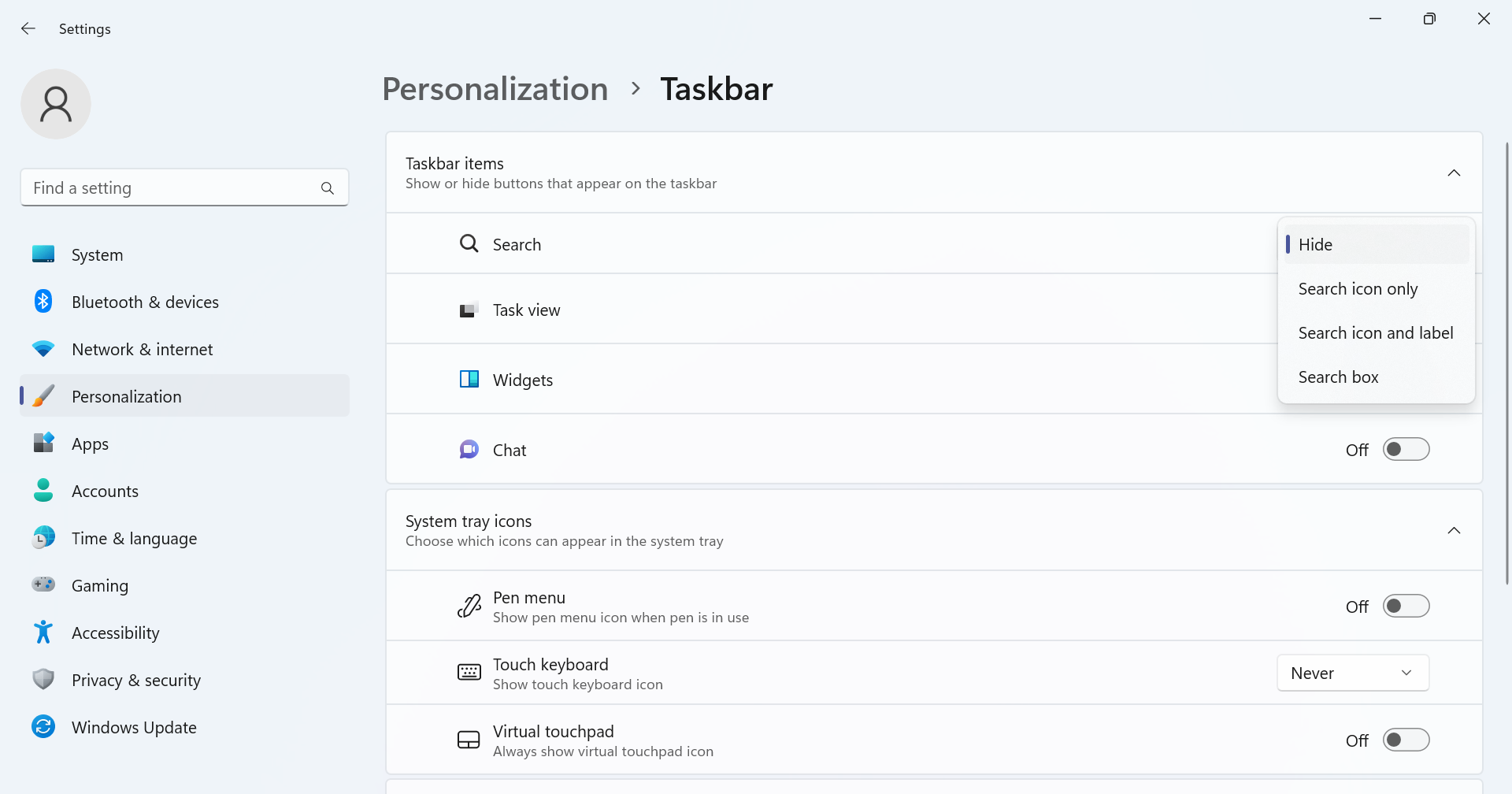Image resolution: width=1512 pixels, height=794 pixels.
Task: Collapse the System tray icons section
Action: (1454, 531)
